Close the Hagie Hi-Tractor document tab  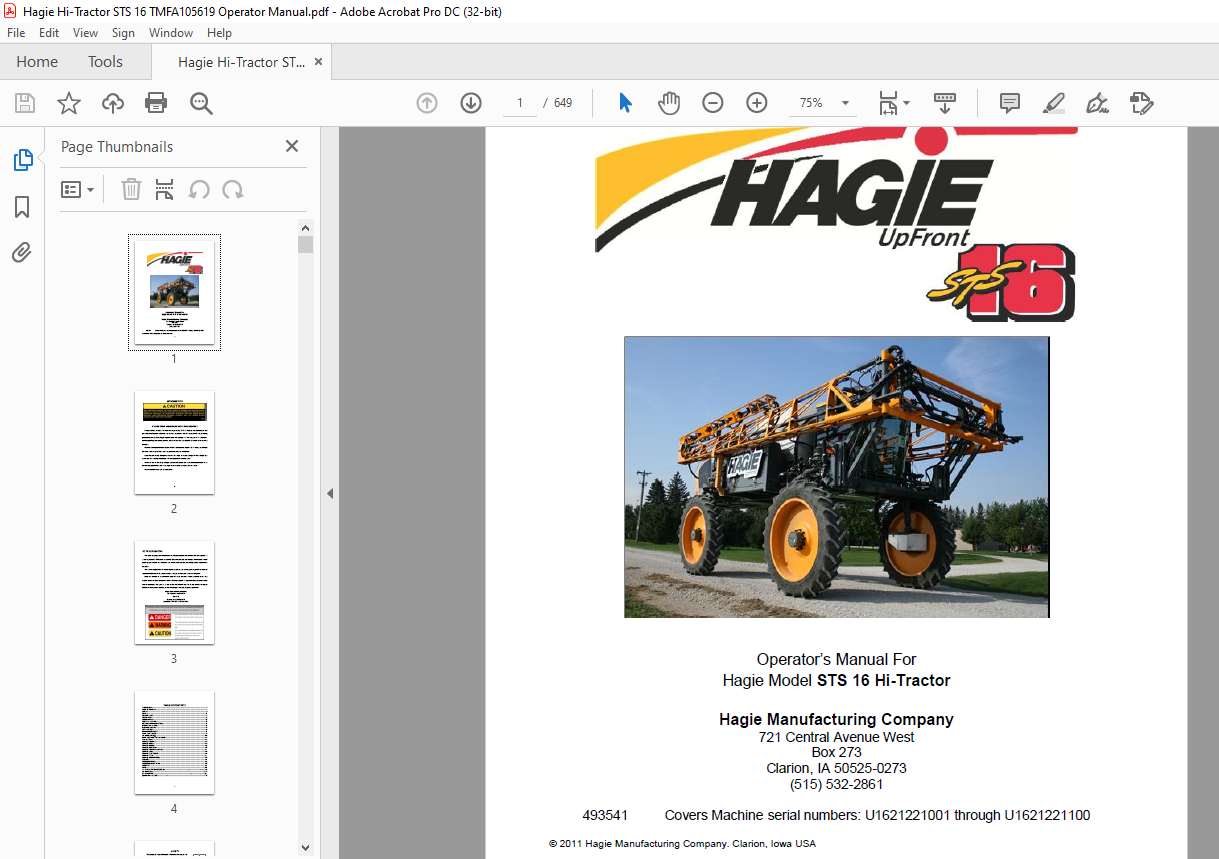tap(319, 62)
